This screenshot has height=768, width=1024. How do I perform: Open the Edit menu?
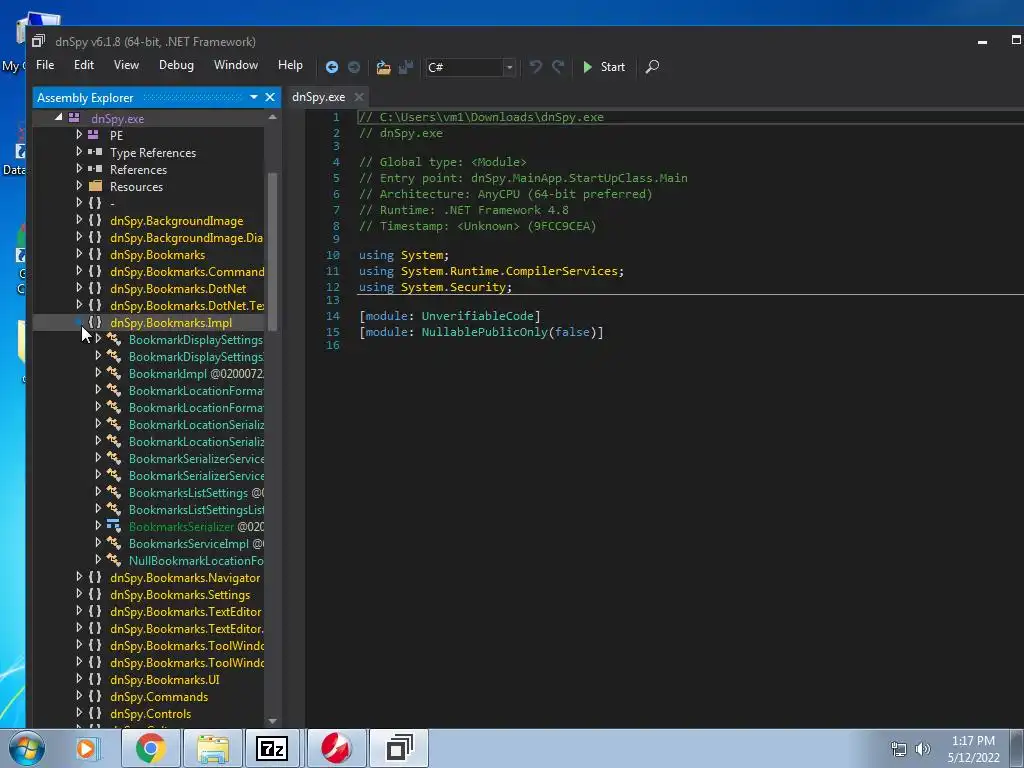click(84, 65)
